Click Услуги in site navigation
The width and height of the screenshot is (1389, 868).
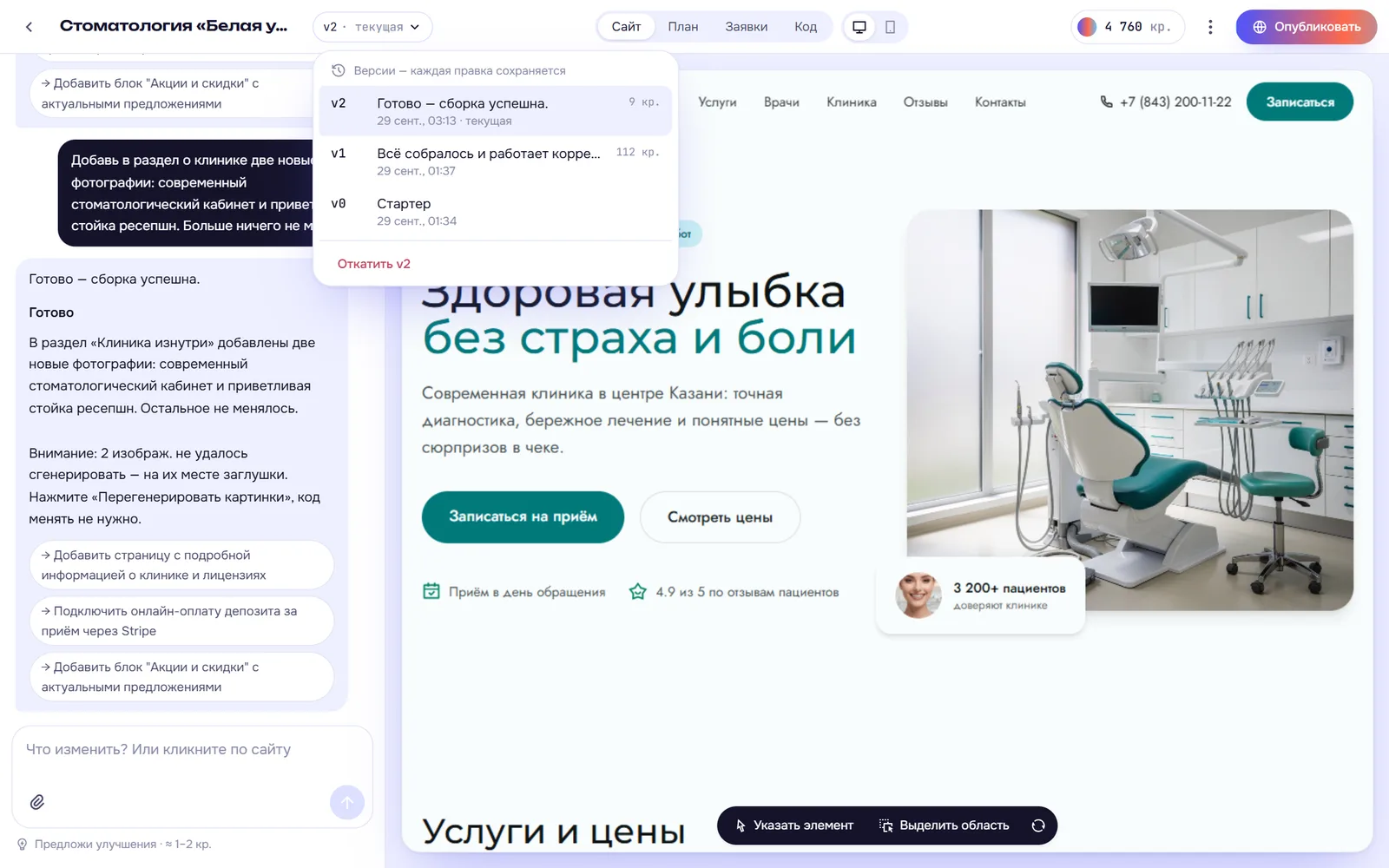pyautogui.click(x=717, y=102)
